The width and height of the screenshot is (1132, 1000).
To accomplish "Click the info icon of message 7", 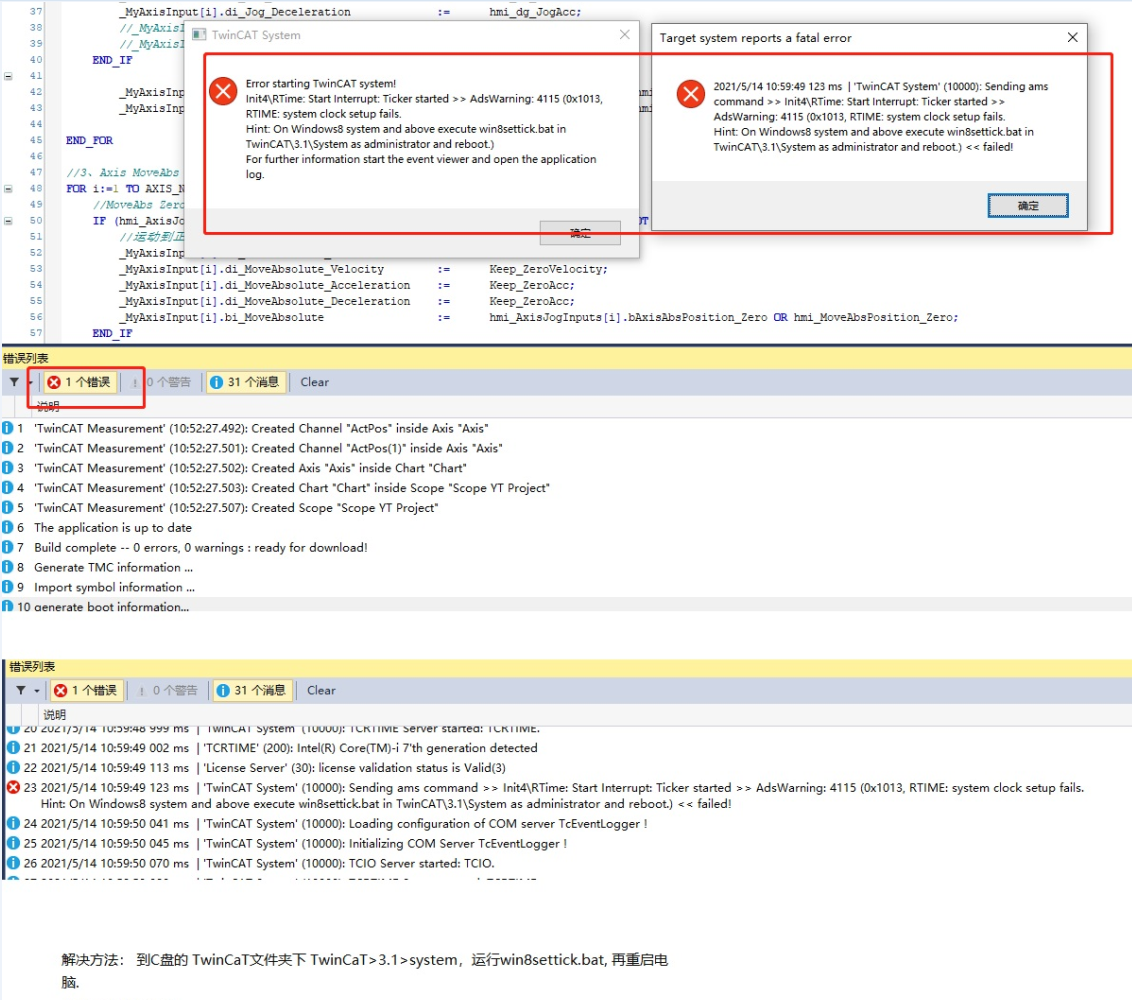I will pos(7,547).
